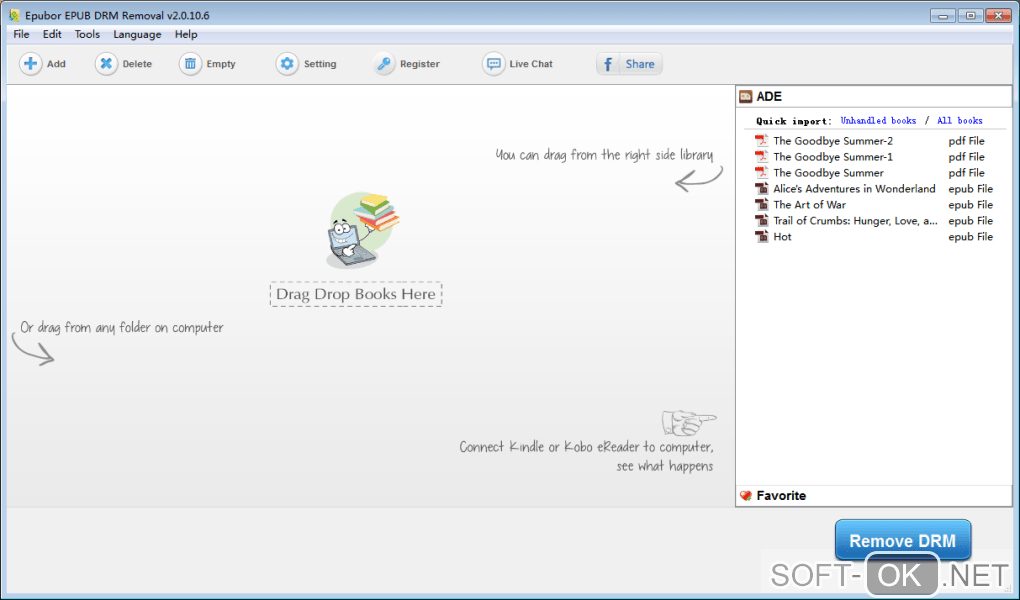Click the laptop with books illustration
Viewport: 1020px width, 600px height.
[x=362, y=230]
